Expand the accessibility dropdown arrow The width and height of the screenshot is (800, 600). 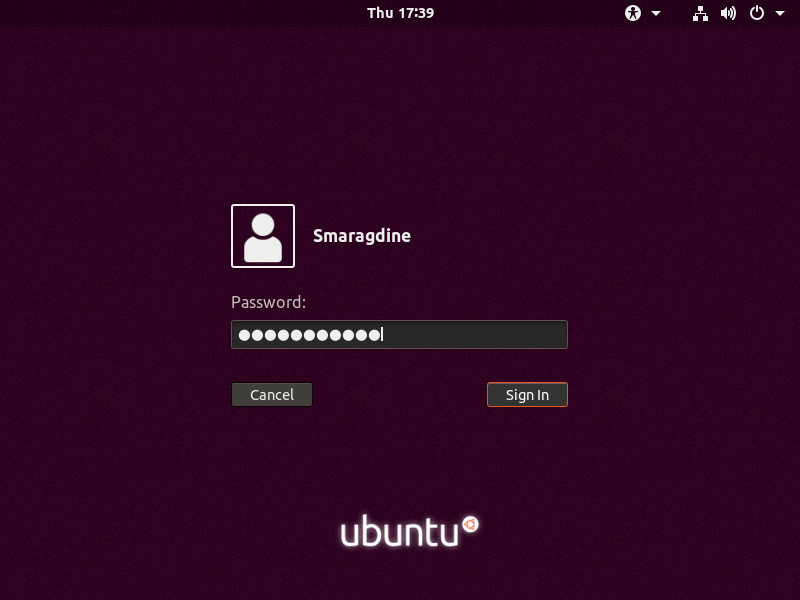point(656,13)
